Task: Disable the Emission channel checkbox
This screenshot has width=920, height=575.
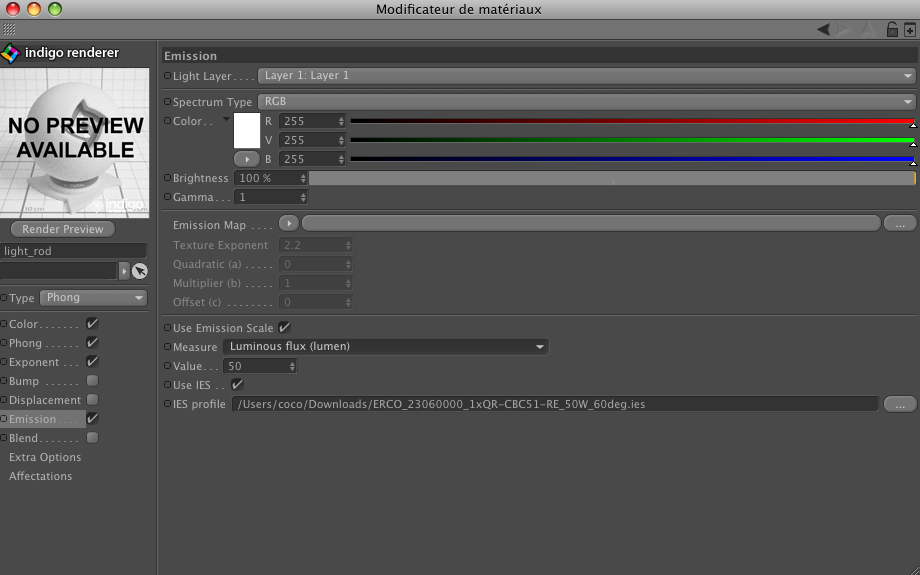Action: [x=93, y=419]
